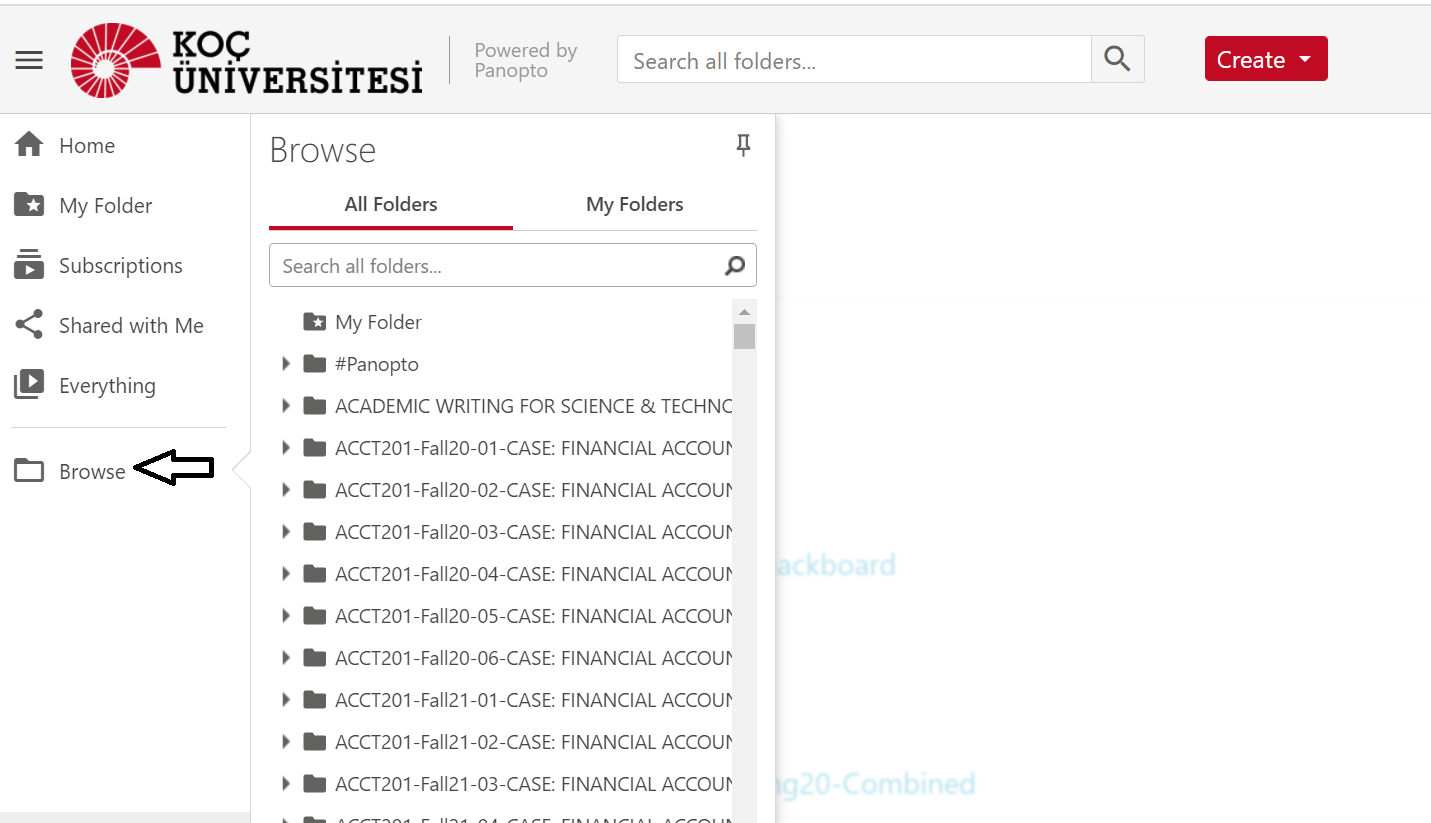Open My Folder in the left sidebar
Viewport: 1431px width, 823px height.
[x=105, y=206]
